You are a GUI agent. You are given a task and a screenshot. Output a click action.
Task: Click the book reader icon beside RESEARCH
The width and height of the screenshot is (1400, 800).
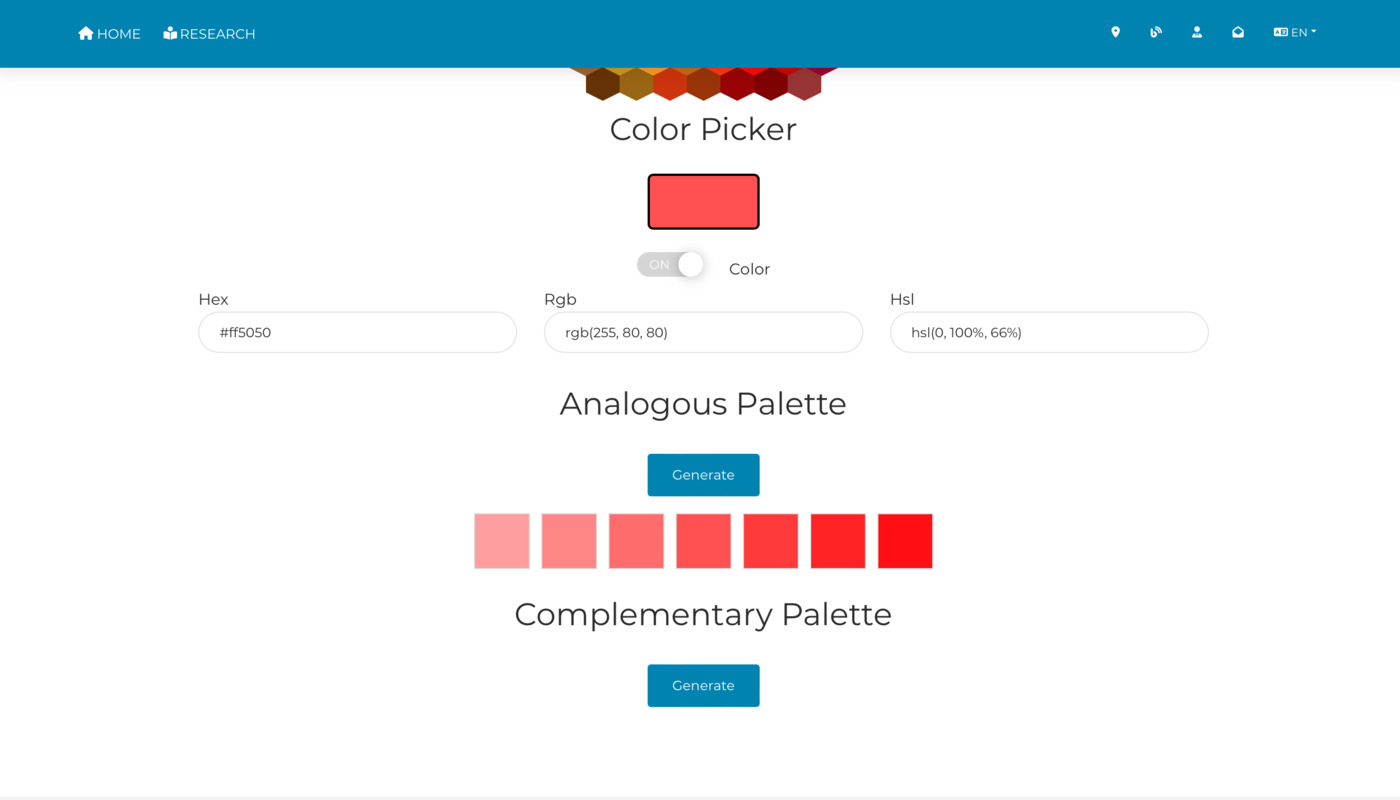[x=170, y=33]
